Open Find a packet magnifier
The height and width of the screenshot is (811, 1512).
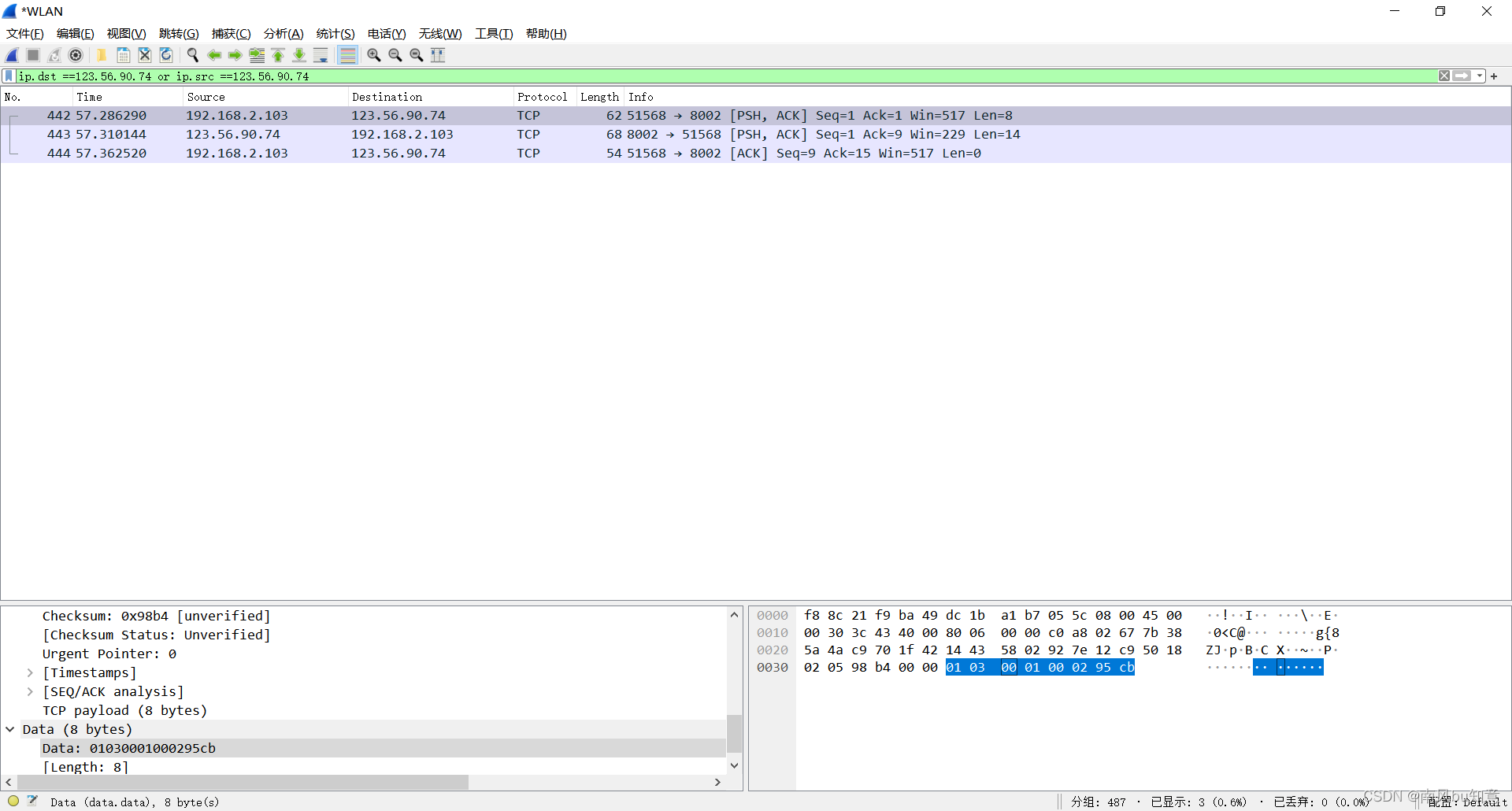[x=192, y=55]
